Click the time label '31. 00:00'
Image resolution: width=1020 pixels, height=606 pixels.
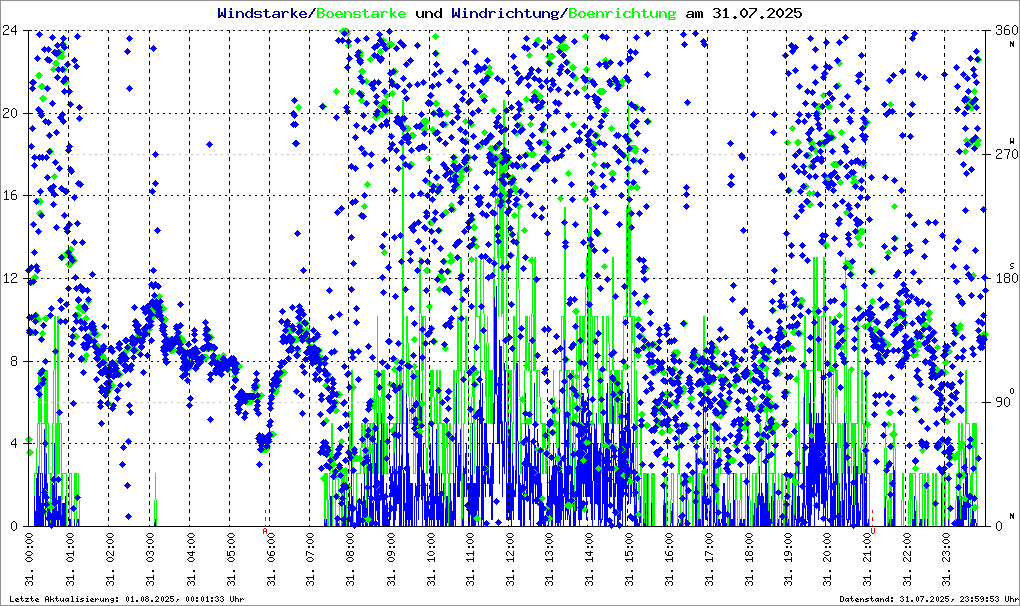click(30, 559)
